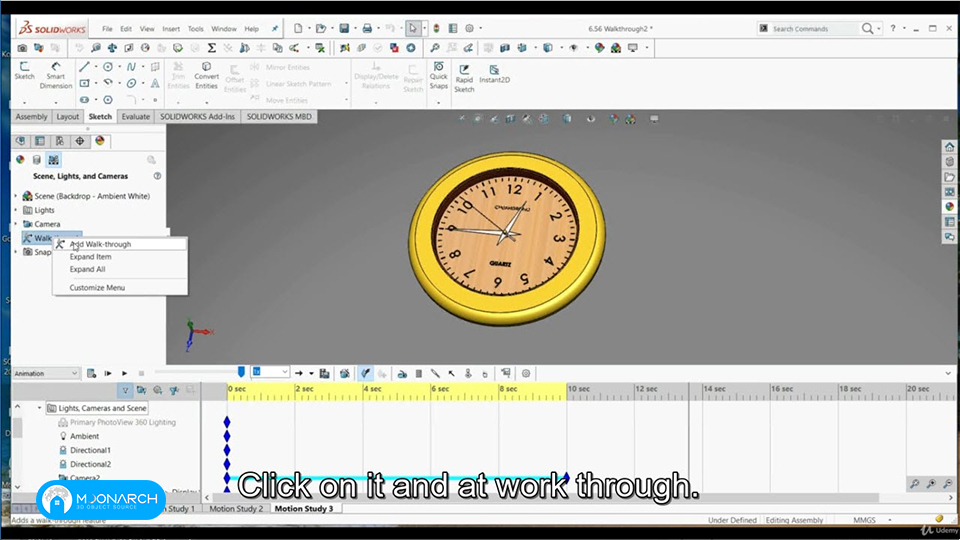Choose Add Walk-through in the context menu
Viewport: 960px width, 540px height.
(x=120, y=244)
